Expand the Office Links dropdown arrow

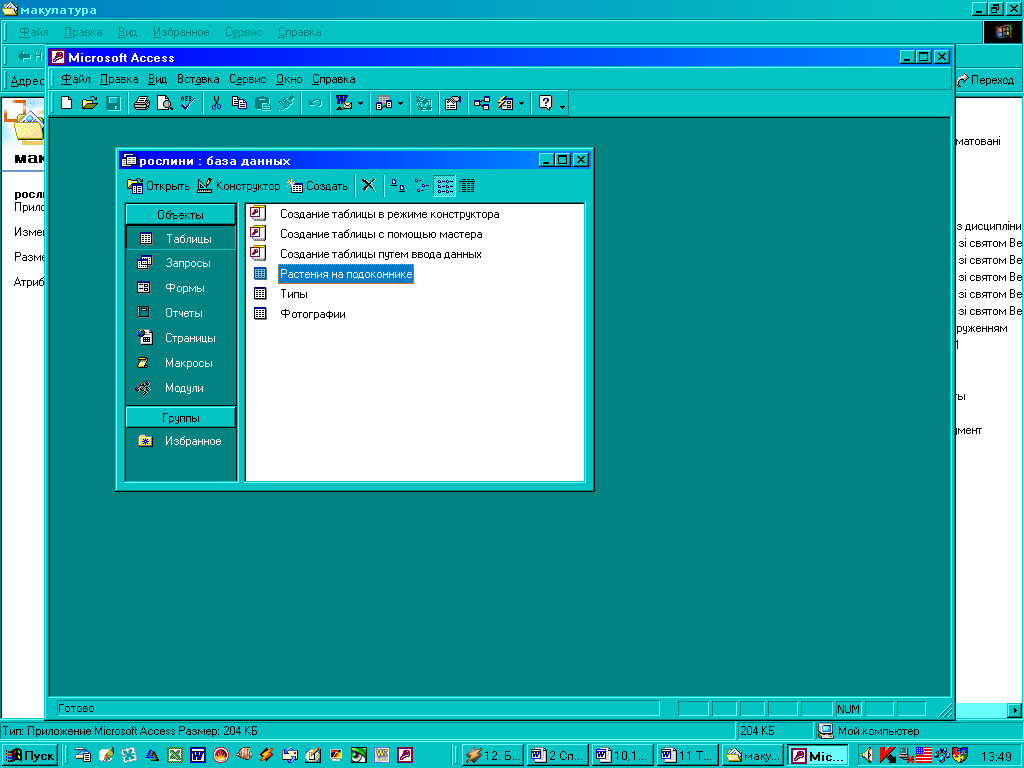coord(360,103)
